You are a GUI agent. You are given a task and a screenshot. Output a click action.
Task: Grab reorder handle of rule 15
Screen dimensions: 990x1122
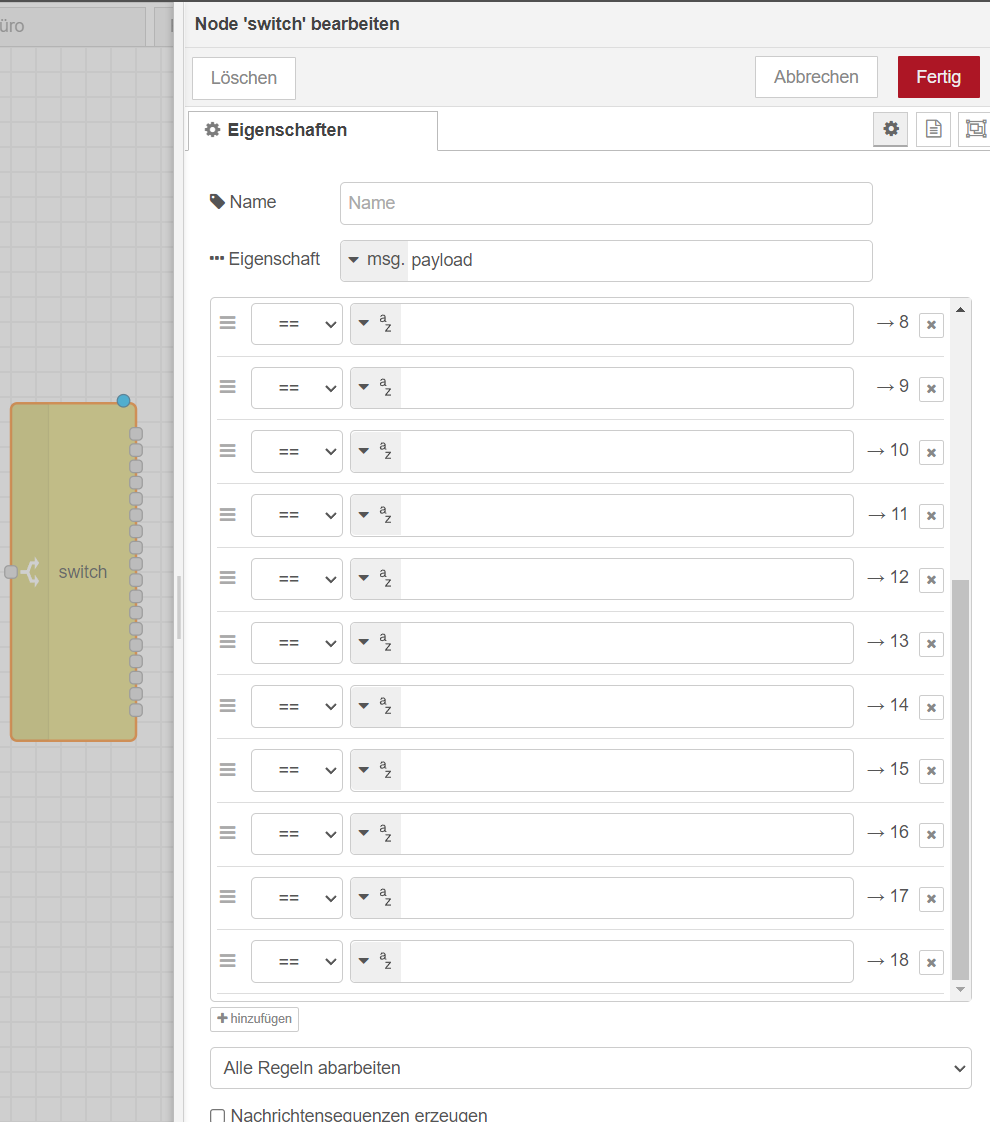[x=227, y=769]
